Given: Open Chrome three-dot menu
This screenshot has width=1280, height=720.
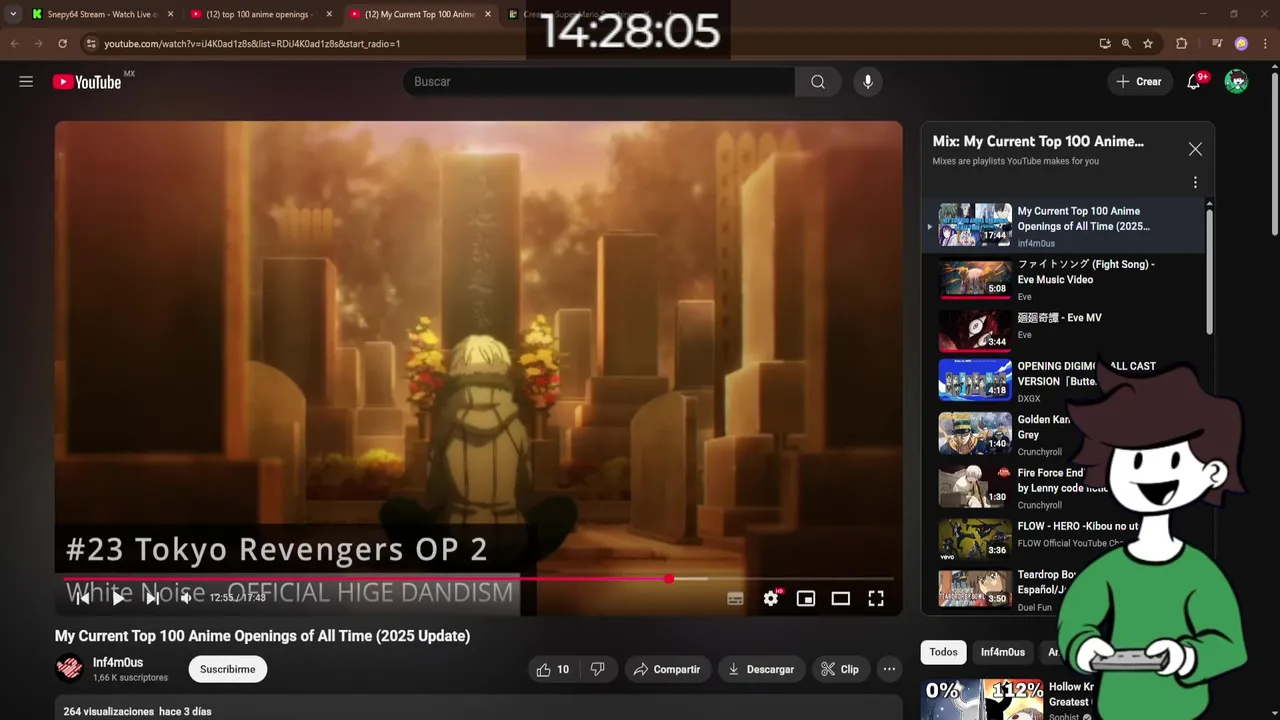Looking at the screenshot, I should click(x=1263, y=44).
